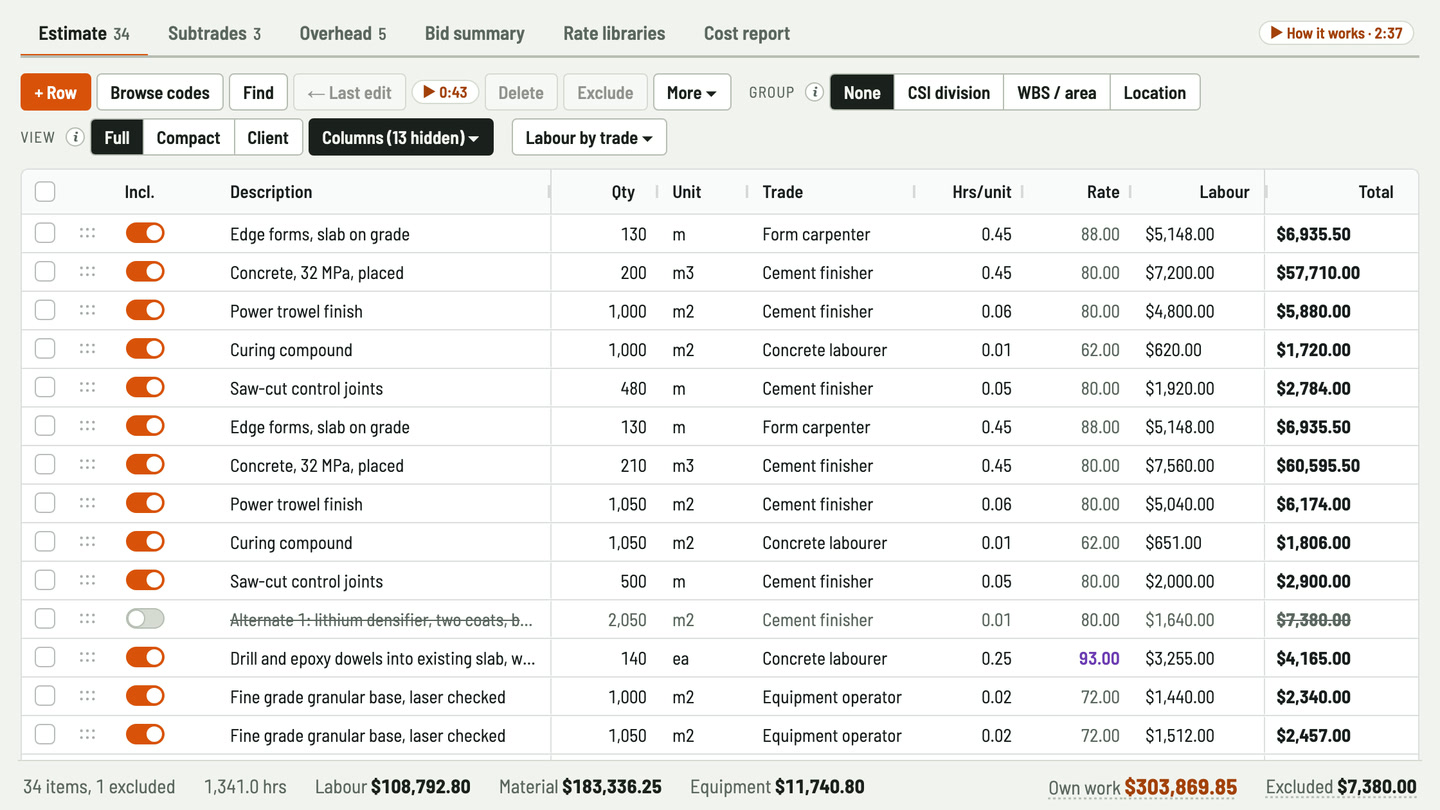Click the Excluded $7,380.00 footer value
Viewport: 1440px width, 810px height.
coord(1341,787)
